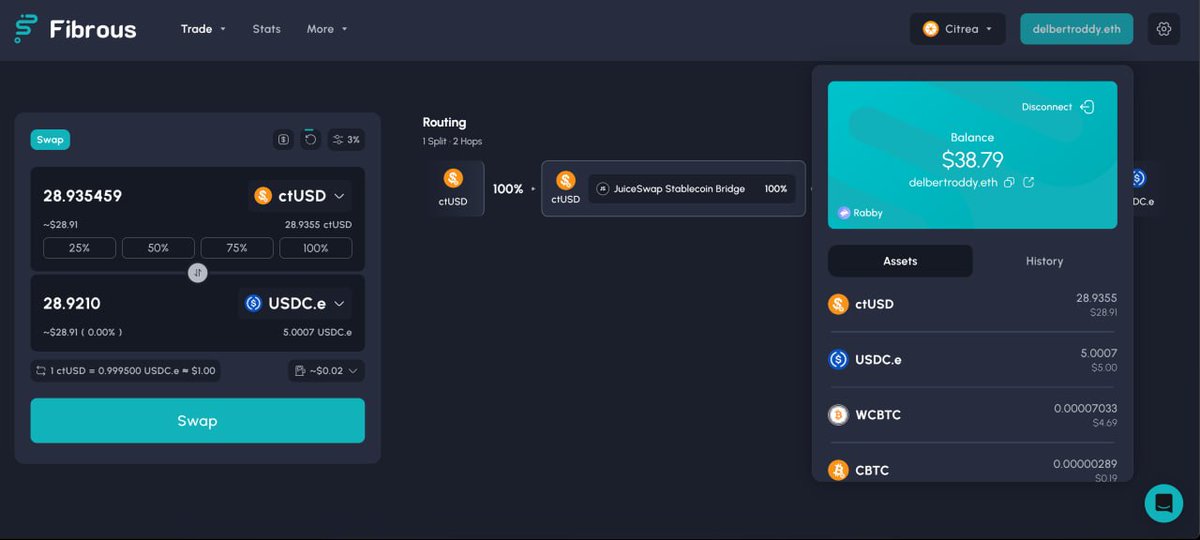Click the USDC.e asset icon in Assets list
Image resolution: width=1200 pixels, height=540 pixels.
(838, 359)
